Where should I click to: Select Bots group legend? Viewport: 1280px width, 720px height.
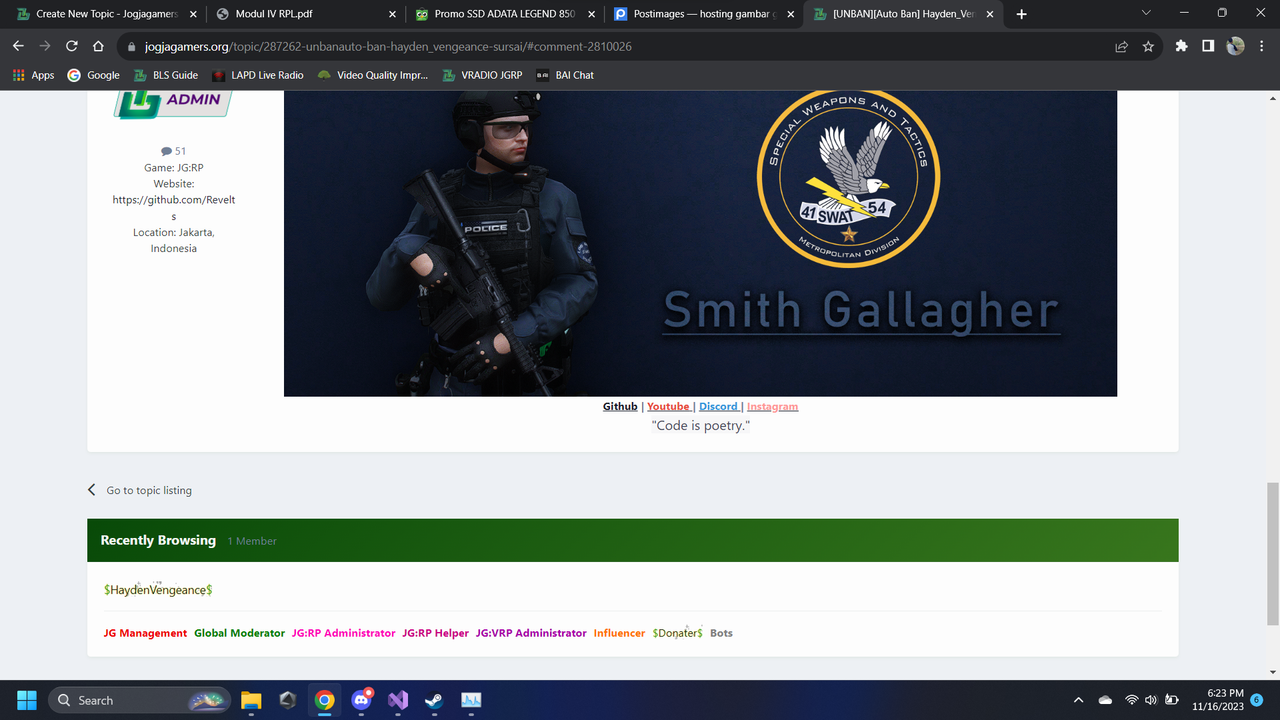click(x=721, y=633)
